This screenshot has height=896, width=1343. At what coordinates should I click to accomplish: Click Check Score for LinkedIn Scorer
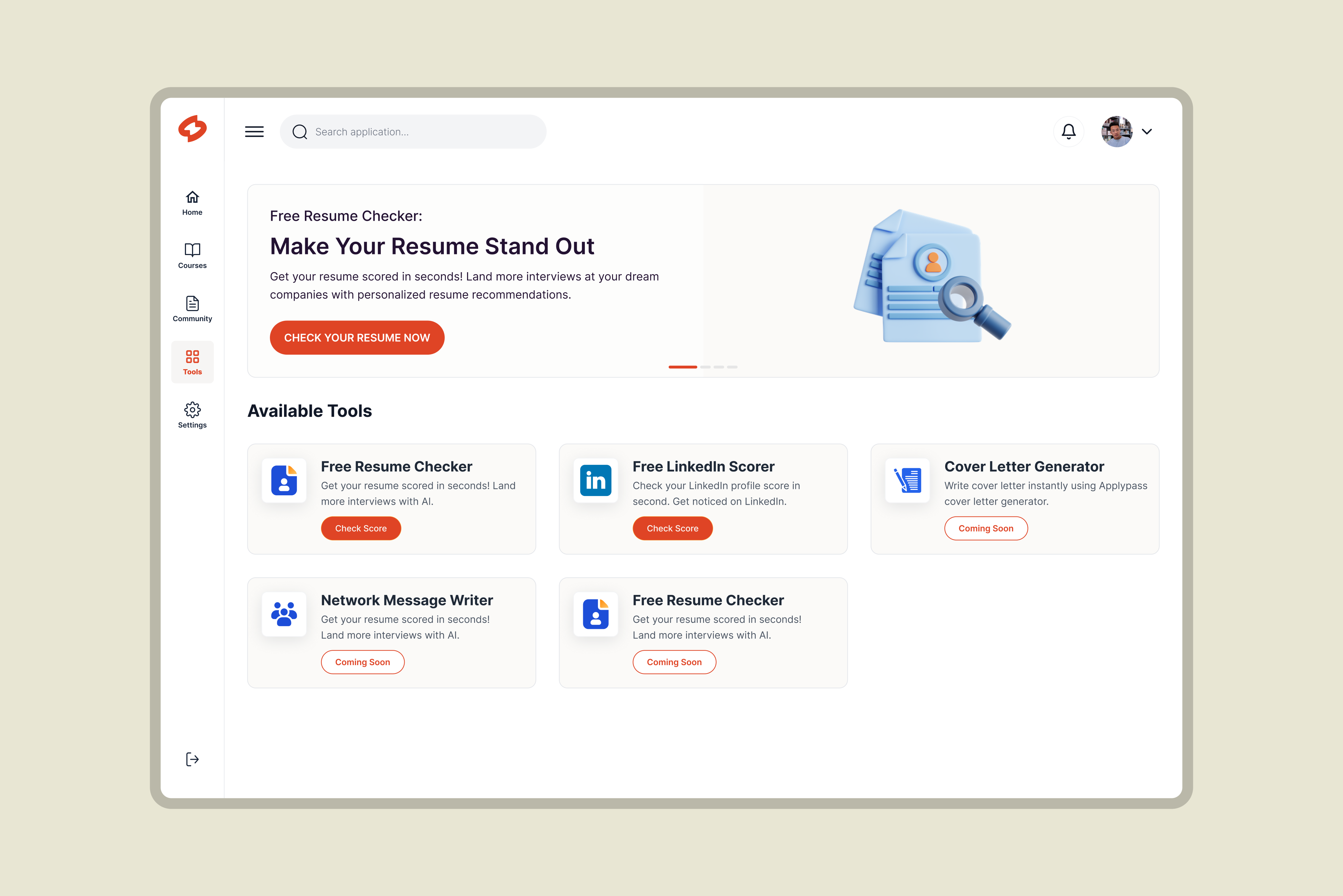673,529
